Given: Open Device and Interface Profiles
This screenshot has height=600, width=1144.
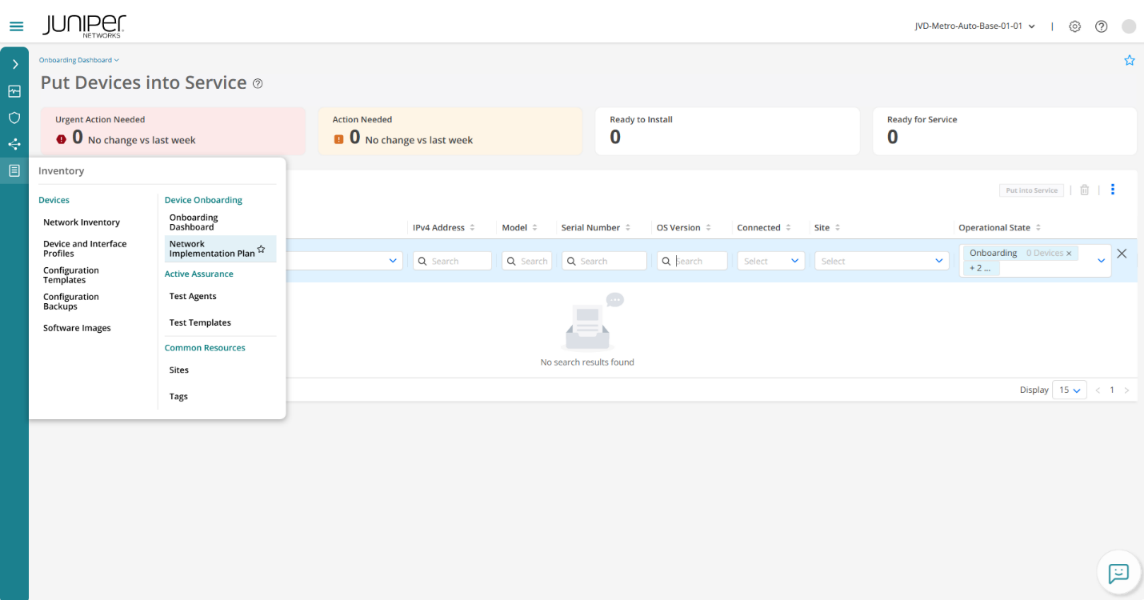Looking at the screenshot, I should (x=85, y=249).
